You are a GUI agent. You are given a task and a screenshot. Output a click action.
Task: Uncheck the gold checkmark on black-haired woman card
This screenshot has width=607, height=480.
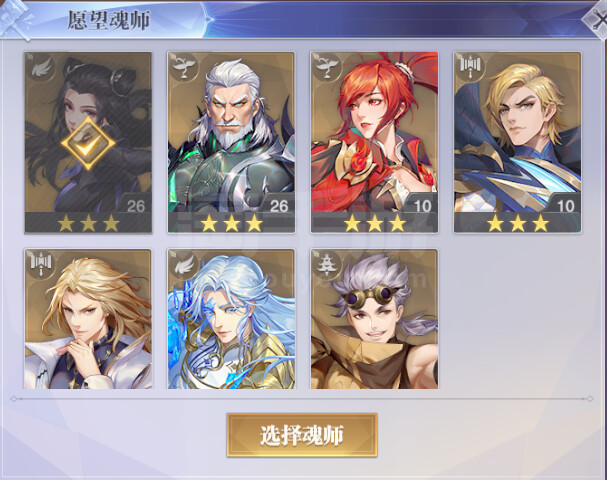tap(88, 144)
